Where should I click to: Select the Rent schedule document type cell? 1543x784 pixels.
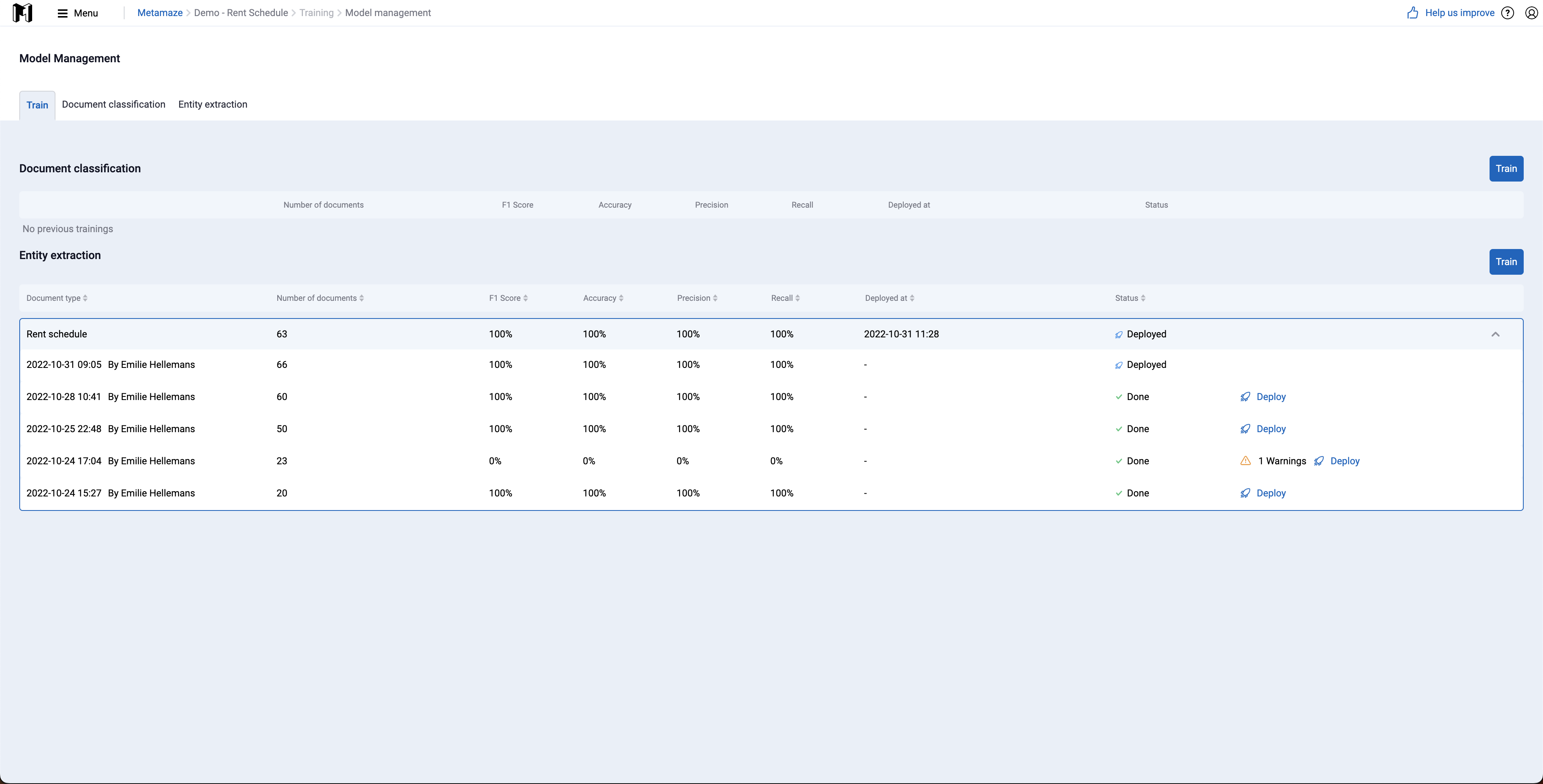pos(57,334)
